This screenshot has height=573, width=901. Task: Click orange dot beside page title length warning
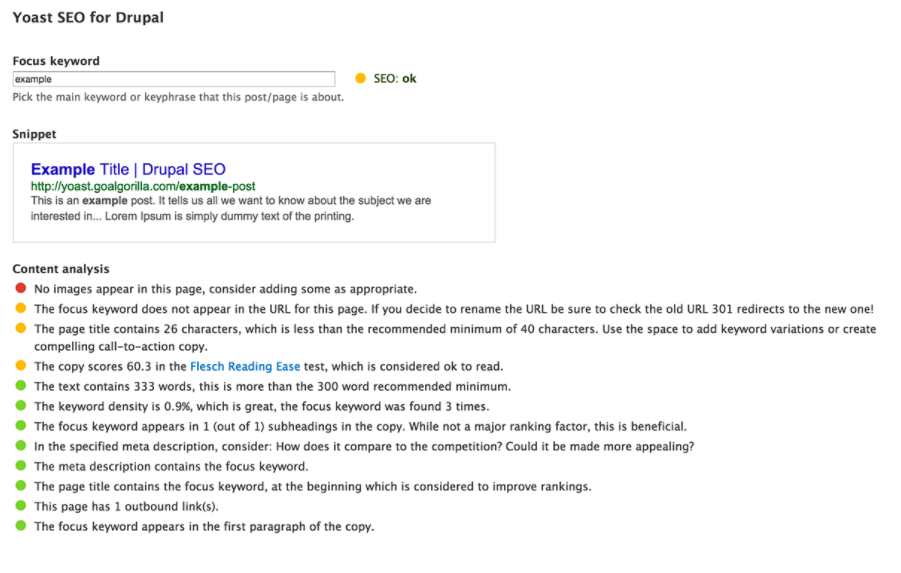click(x=21, y=328)
